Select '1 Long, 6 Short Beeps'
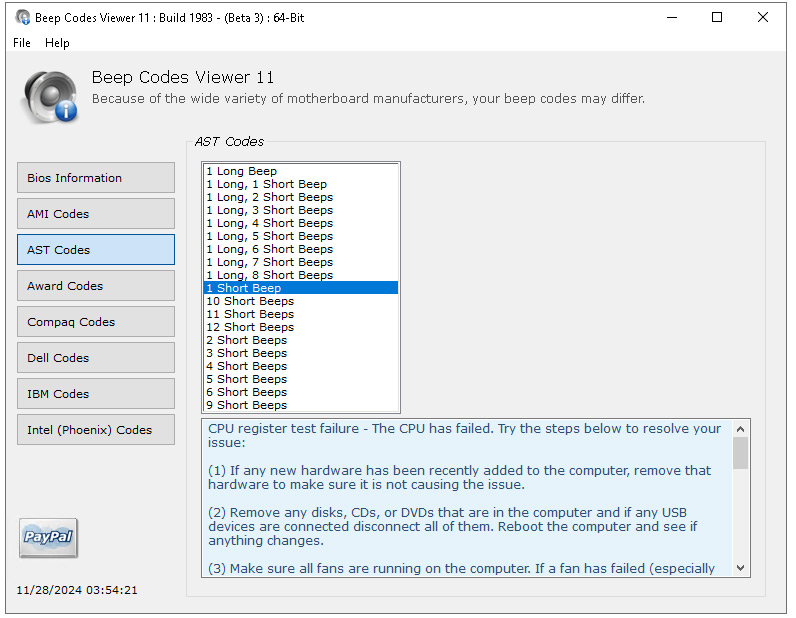Screen dimensions: 796x618 pyautogui.click(x=301, y=249)
